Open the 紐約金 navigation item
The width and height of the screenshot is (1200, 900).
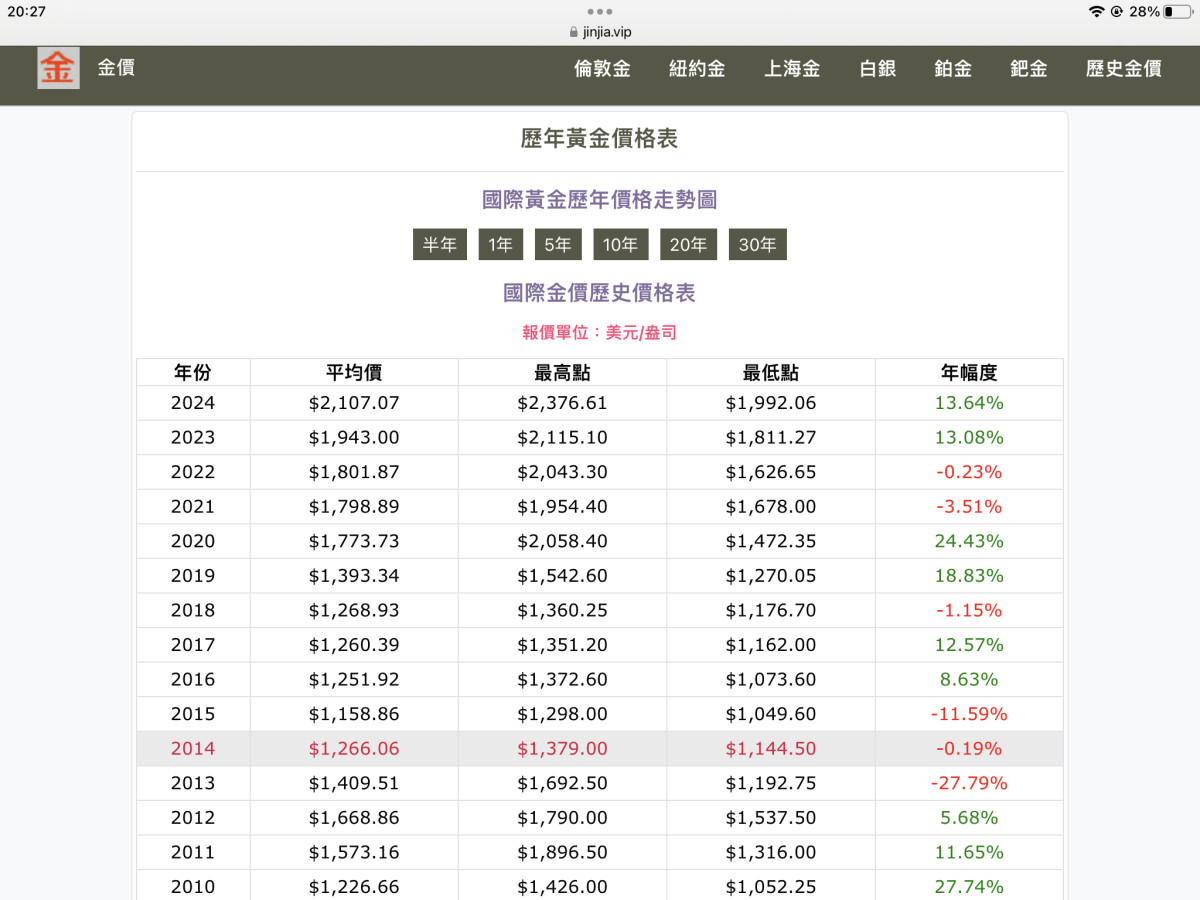[697, 69]
